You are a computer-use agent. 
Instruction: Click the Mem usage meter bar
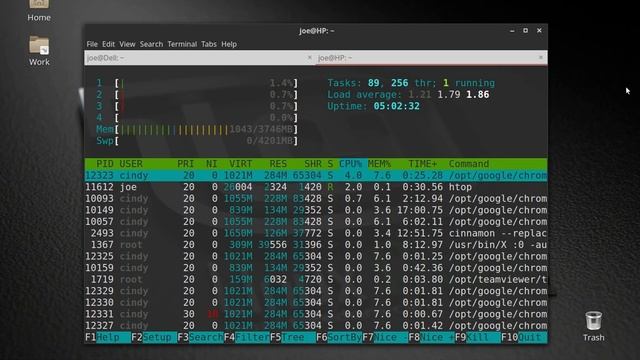click(x=197, y=130)
